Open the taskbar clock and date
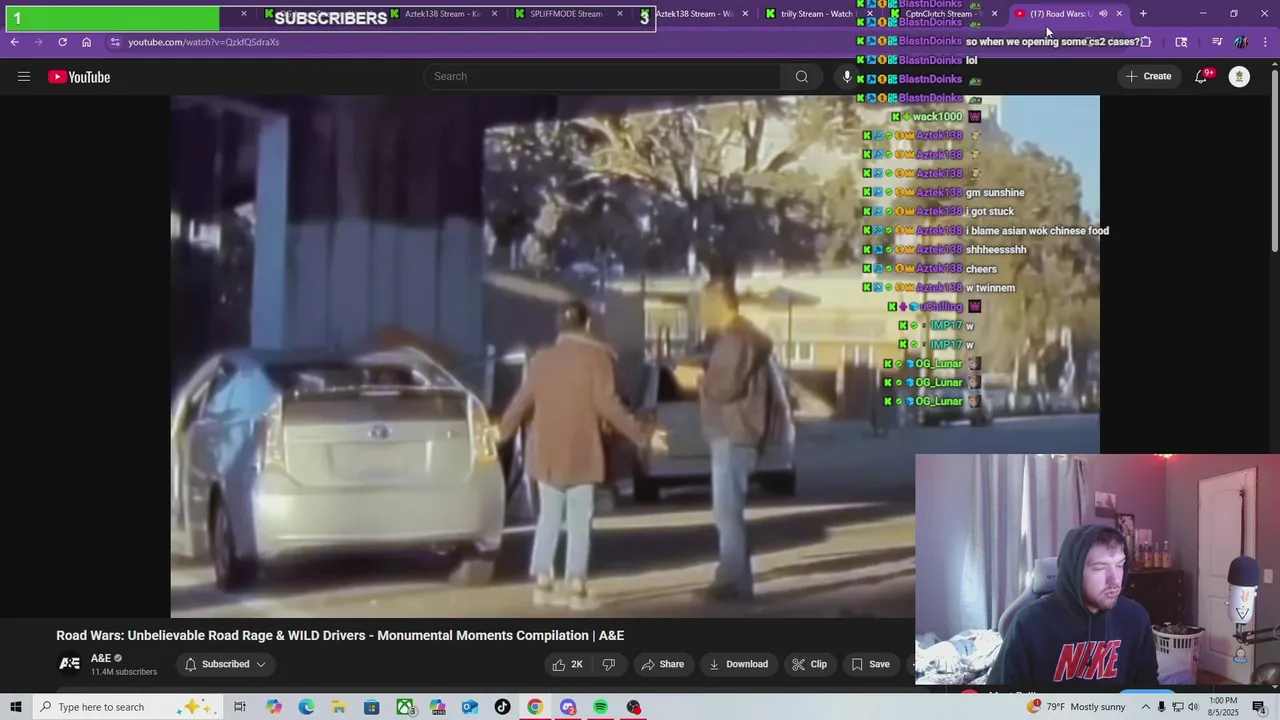Screen dimensions: 1280x720 click(1224, 707)
